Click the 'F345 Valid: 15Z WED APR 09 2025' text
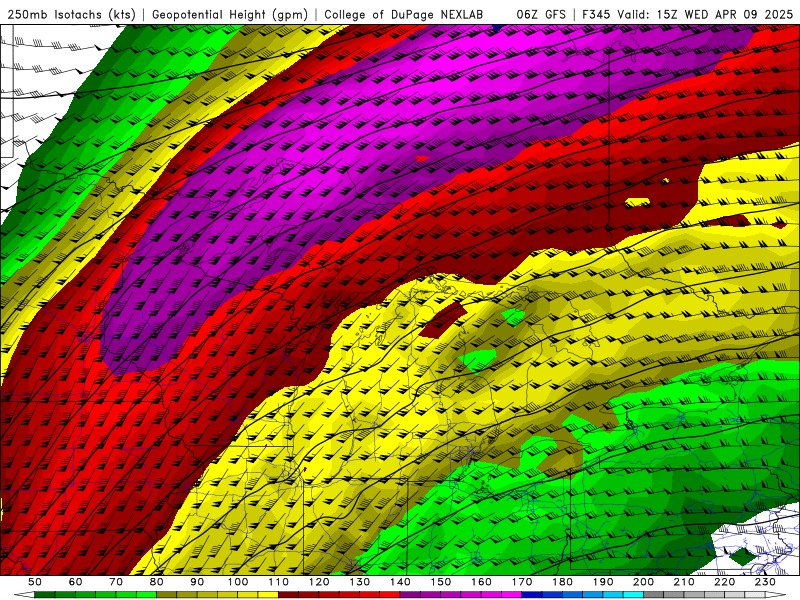This screenshot has width=800, height=600. pyautogui.click(x=687, y=15)
